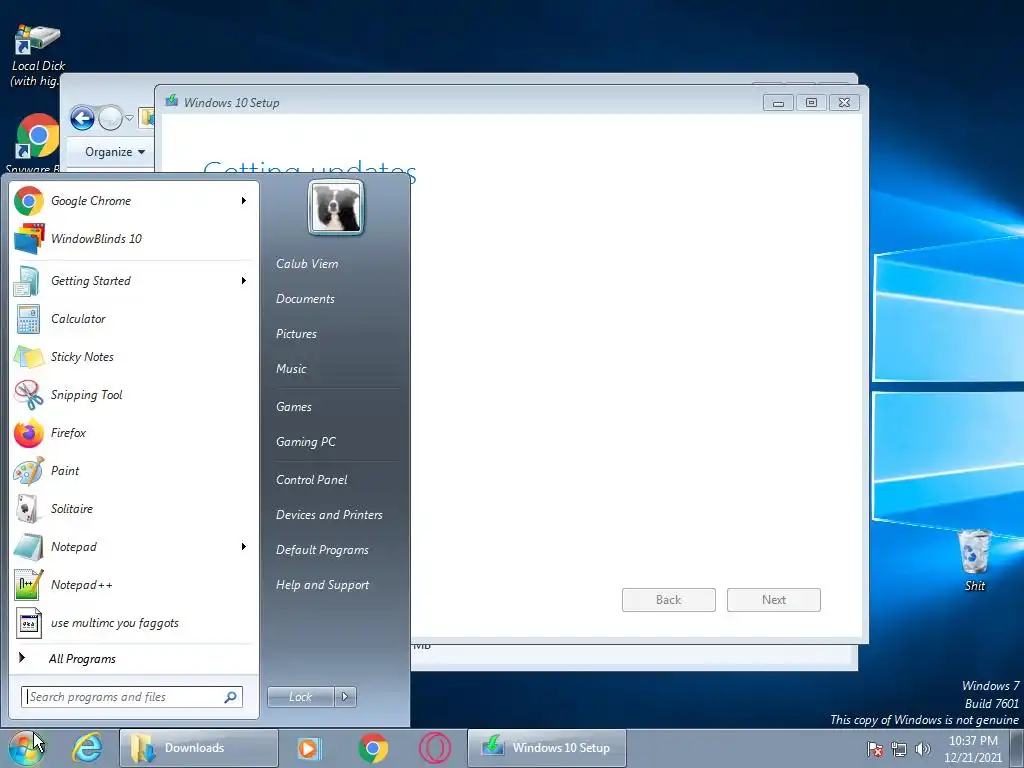Expand the Notepad recent files arrow

(x=244, y=546)
